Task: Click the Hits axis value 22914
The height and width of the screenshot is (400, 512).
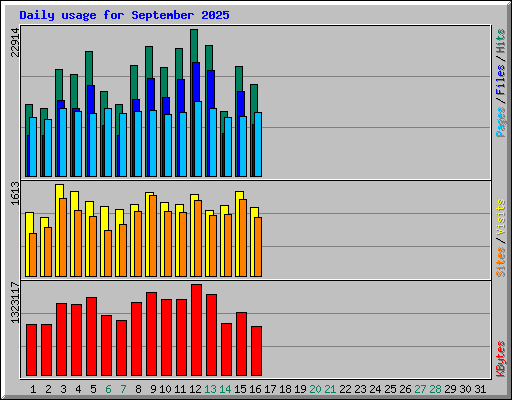Action: [15, 43]
